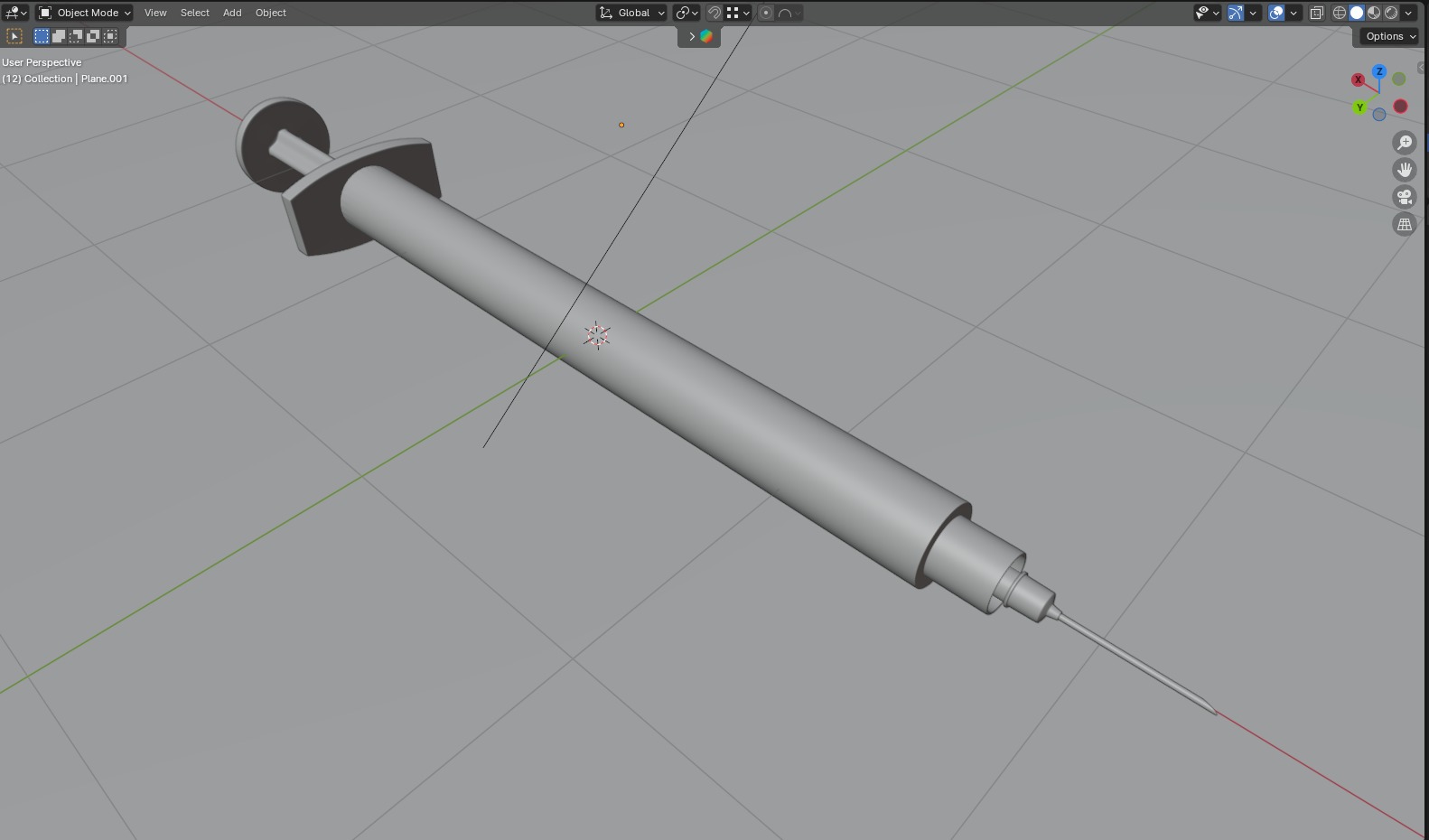Image resolution: width=1429 pixels, height=840 pixels.
Task: Click the negative Y green gizmo circle
Action: pyautogui.click(x=1399, y=79)
